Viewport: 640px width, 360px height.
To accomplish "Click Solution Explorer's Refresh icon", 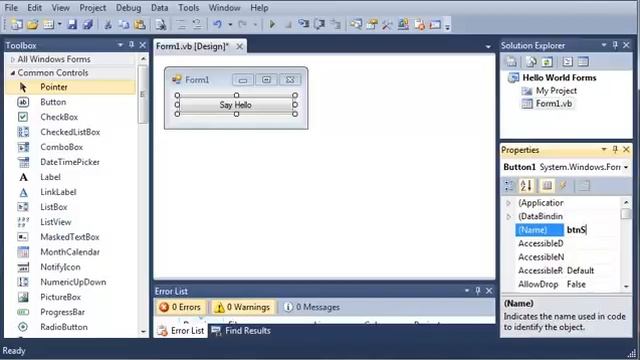I will tap(547, 62).
